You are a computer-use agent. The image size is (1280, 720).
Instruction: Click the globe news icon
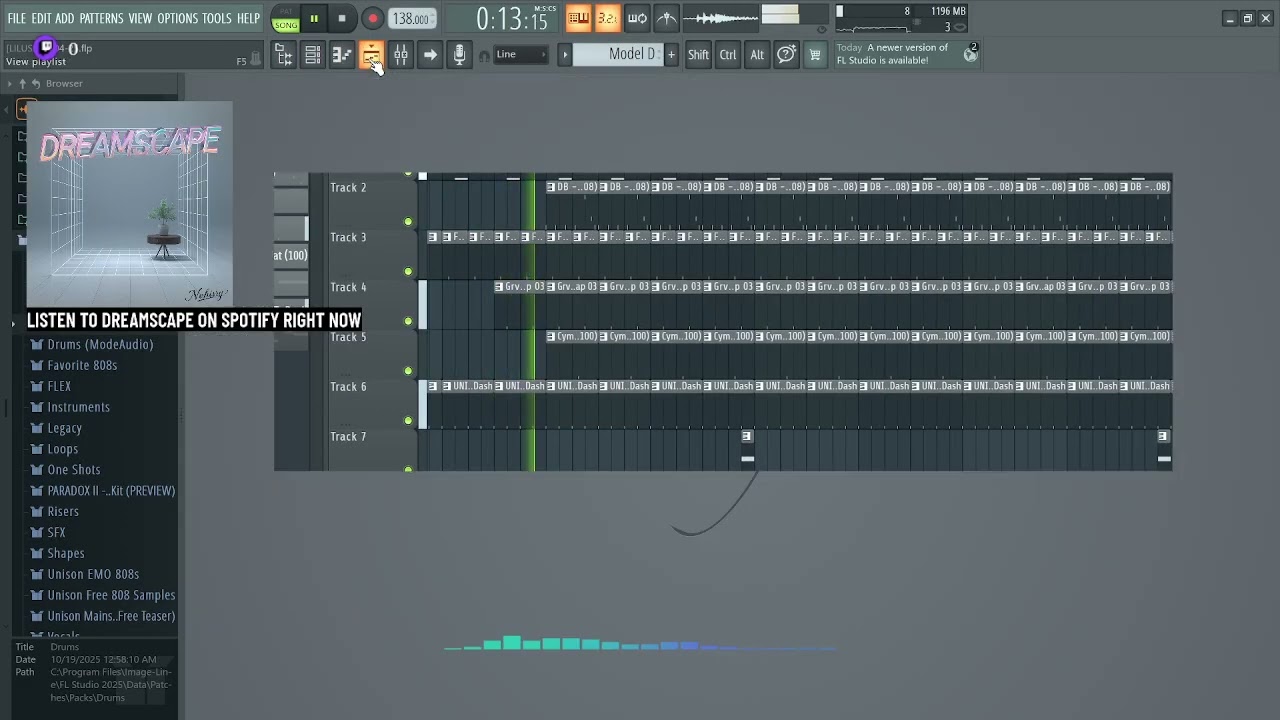coord(970,54)
